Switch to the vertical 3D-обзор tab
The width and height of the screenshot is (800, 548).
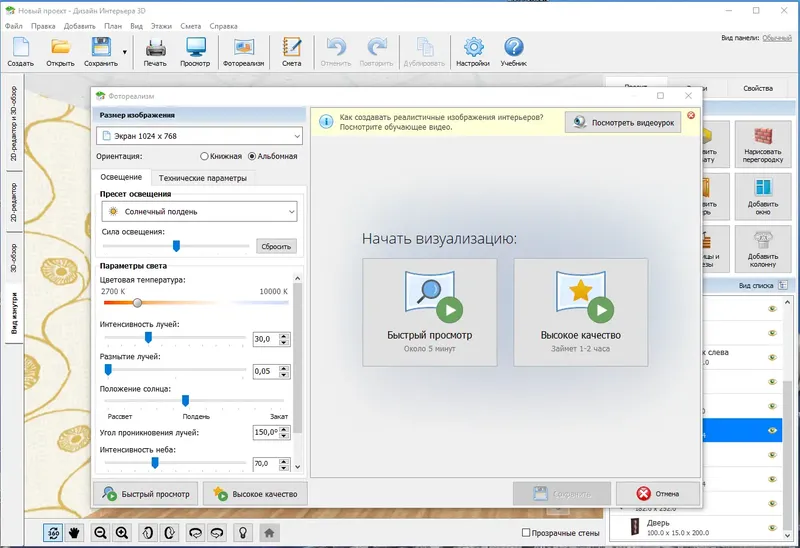point(14,258)
